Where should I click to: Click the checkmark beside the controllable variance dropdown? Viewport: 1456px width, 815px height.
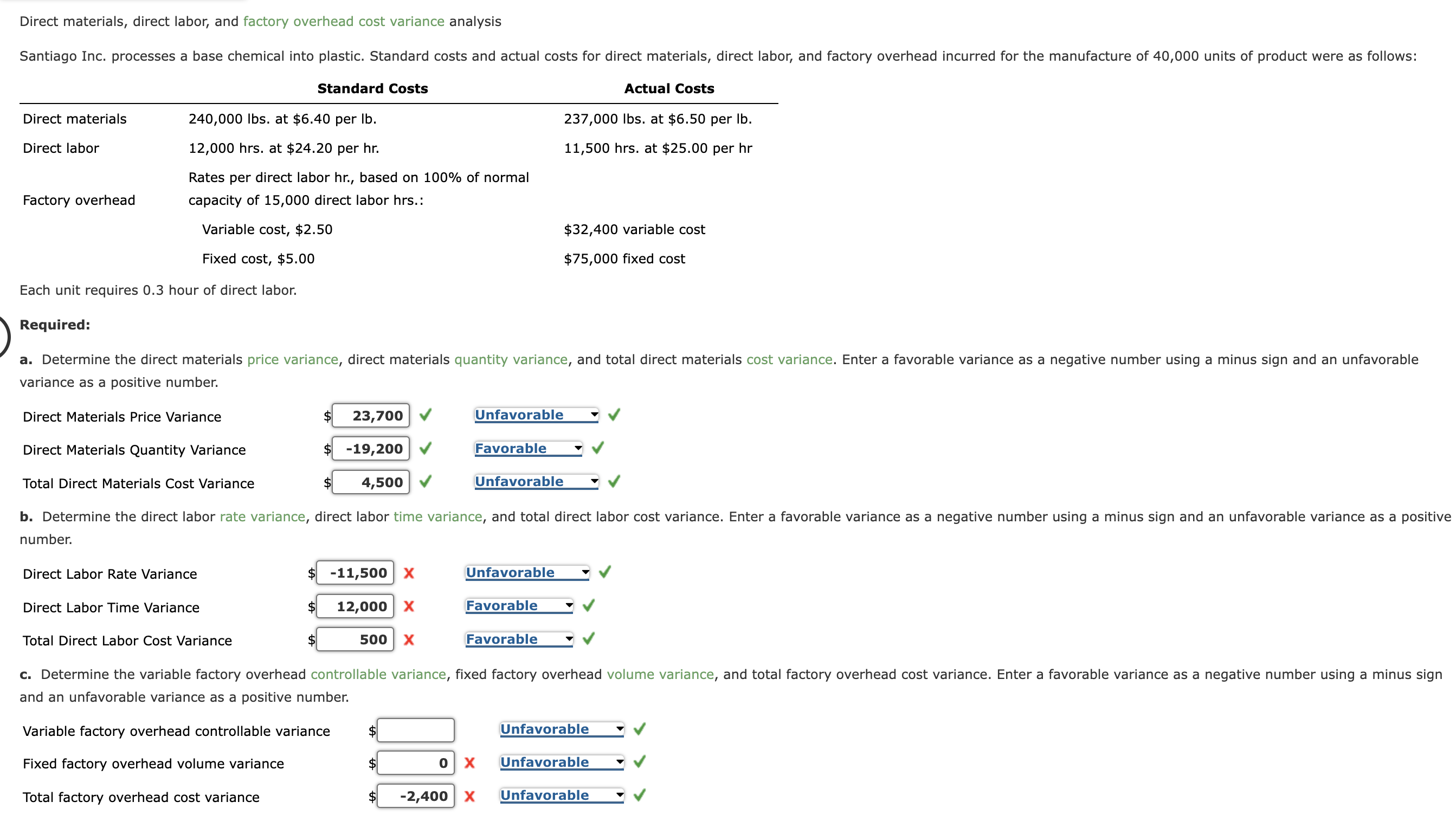[x=640, y=730]
